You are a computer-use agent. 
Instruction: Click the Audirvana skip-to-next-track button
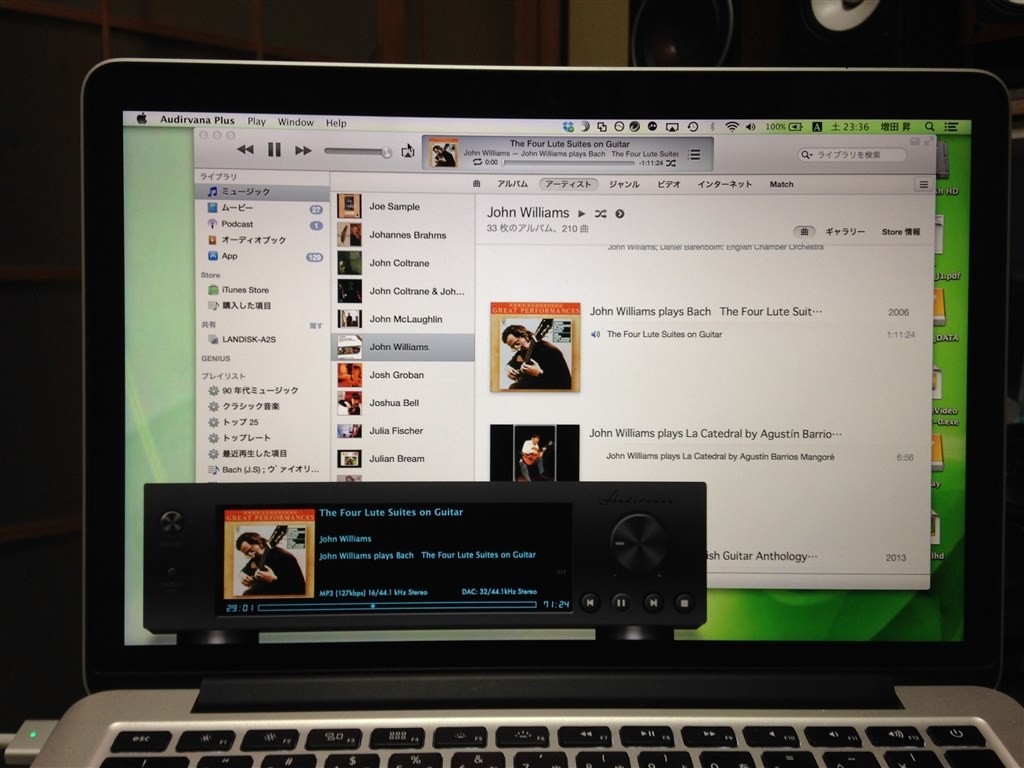pyautogui.click(x=652, y=603)
